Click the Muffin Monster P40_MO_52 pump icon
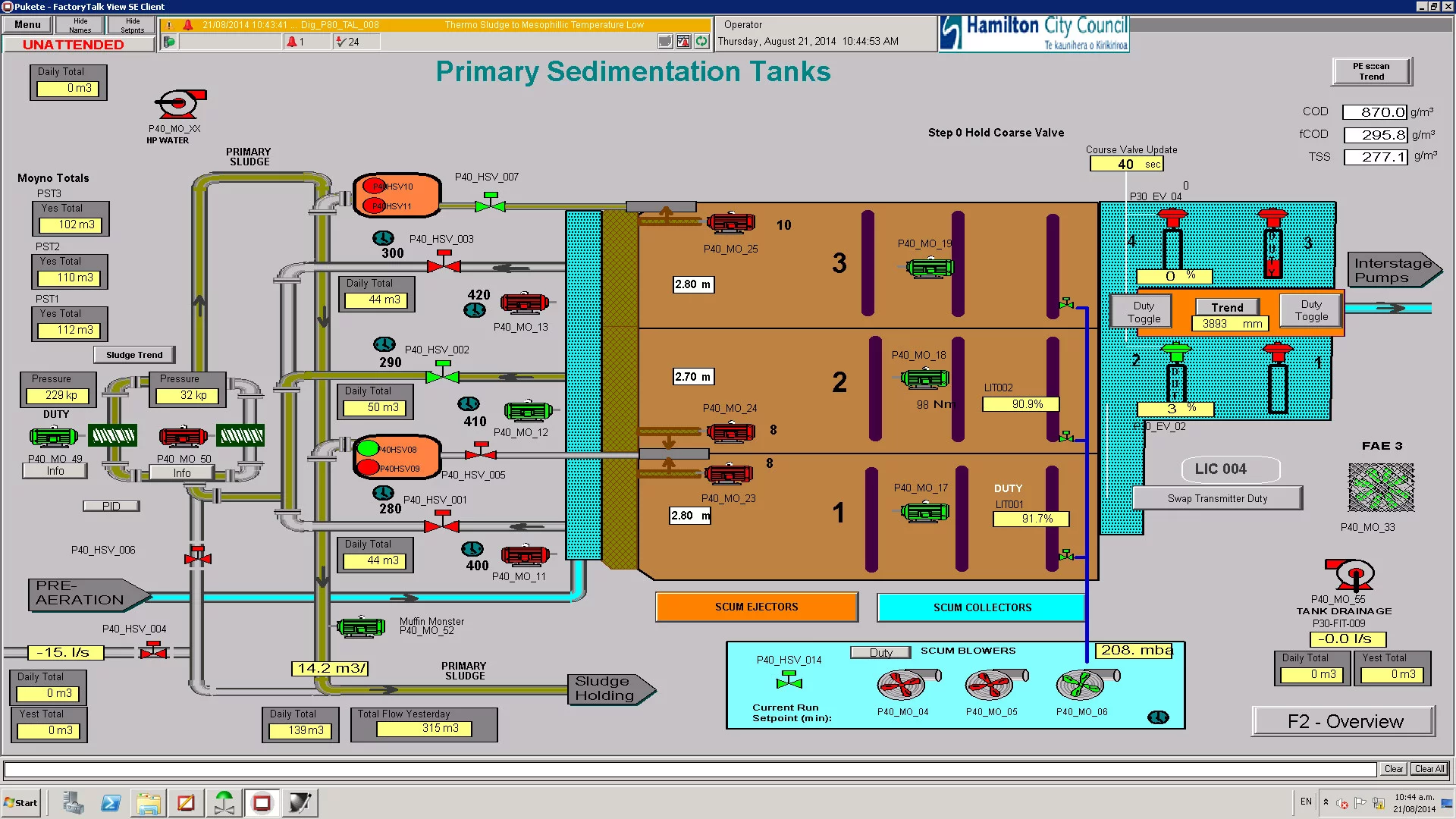The height and width of the screenshot is (819, 1456). click(359, 627)
